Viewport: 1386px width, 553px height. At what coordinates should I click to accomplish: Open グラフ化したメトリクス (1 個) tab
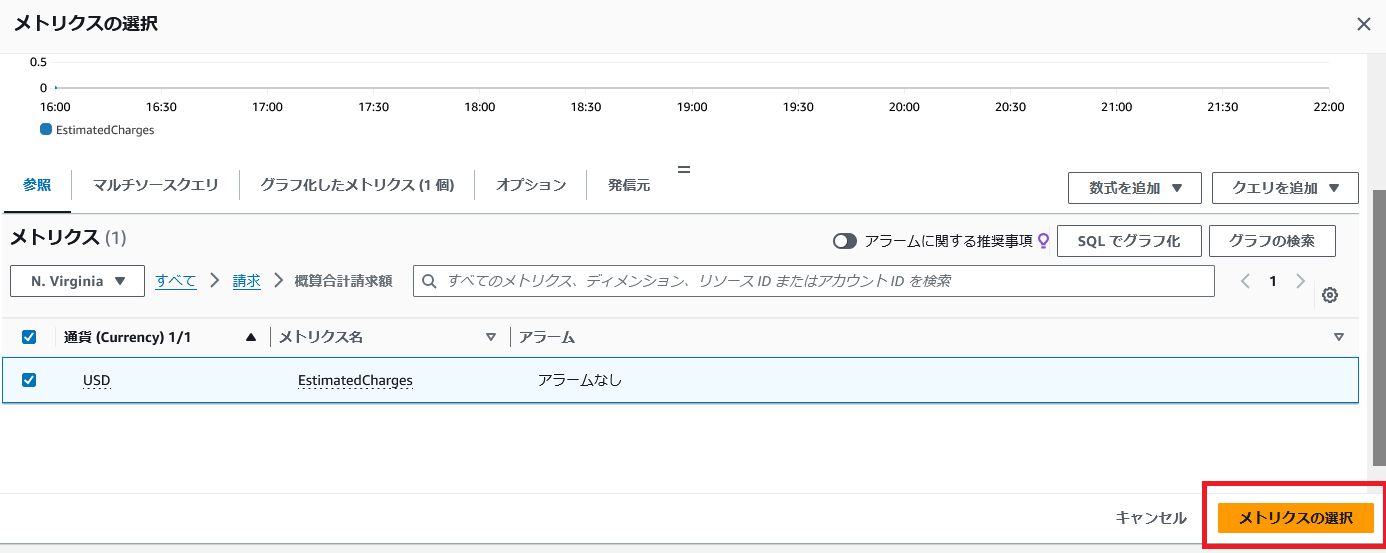click(x=357, y=185)
